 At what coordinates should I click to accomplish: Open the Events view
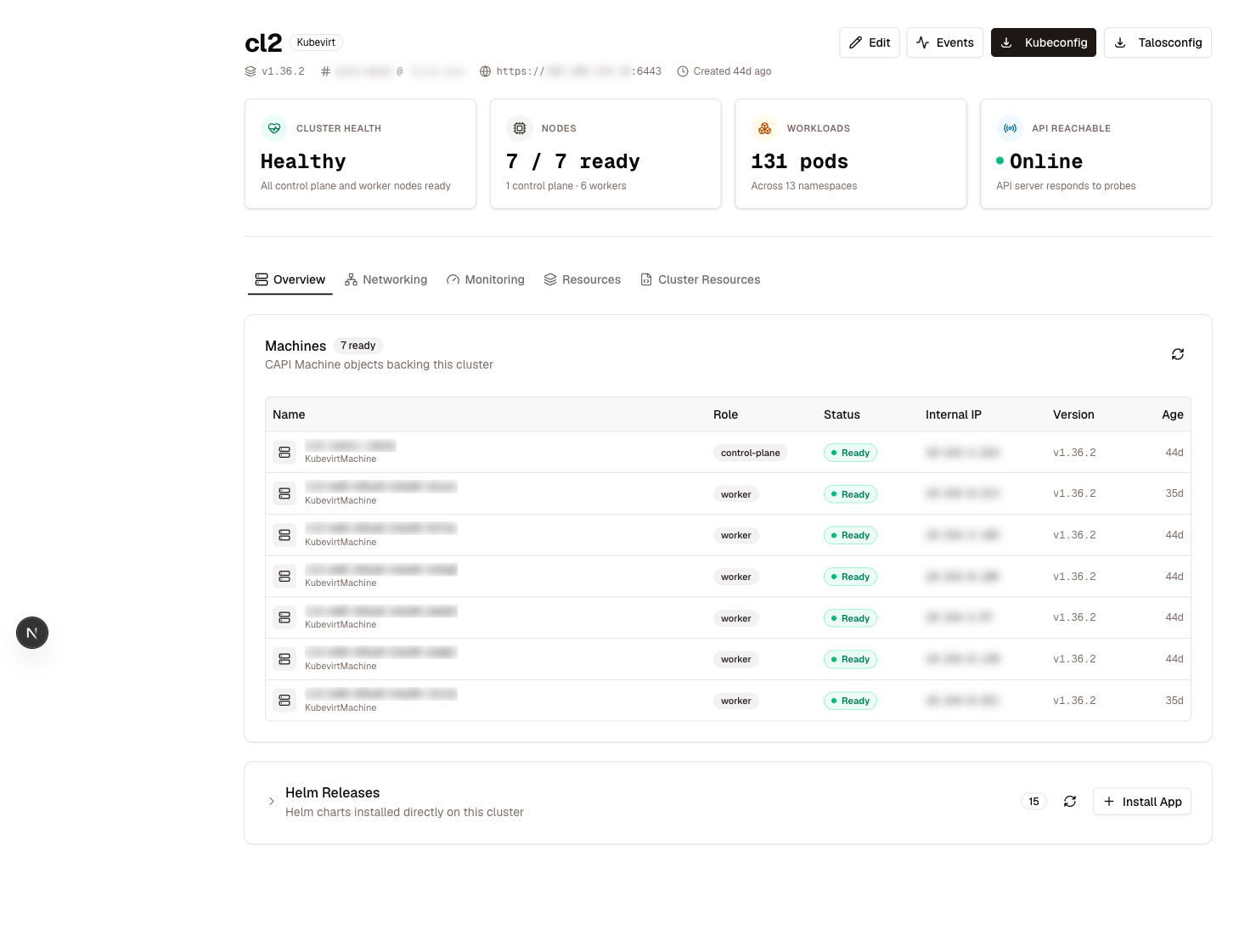coord(945,42)
